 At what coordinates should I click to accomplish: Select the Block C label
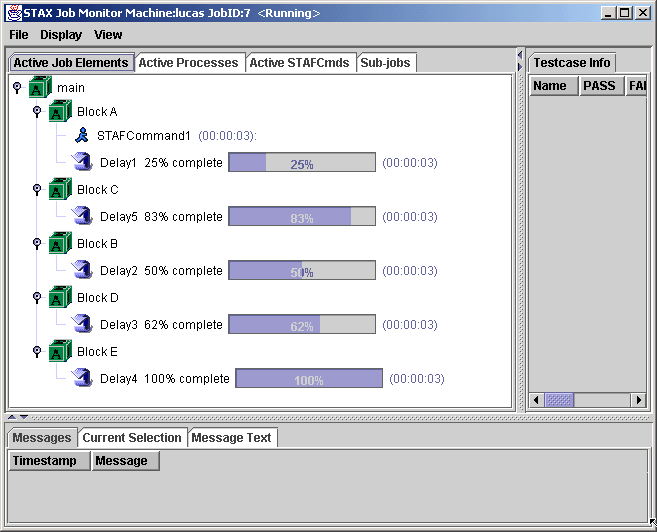click(98, 189)
